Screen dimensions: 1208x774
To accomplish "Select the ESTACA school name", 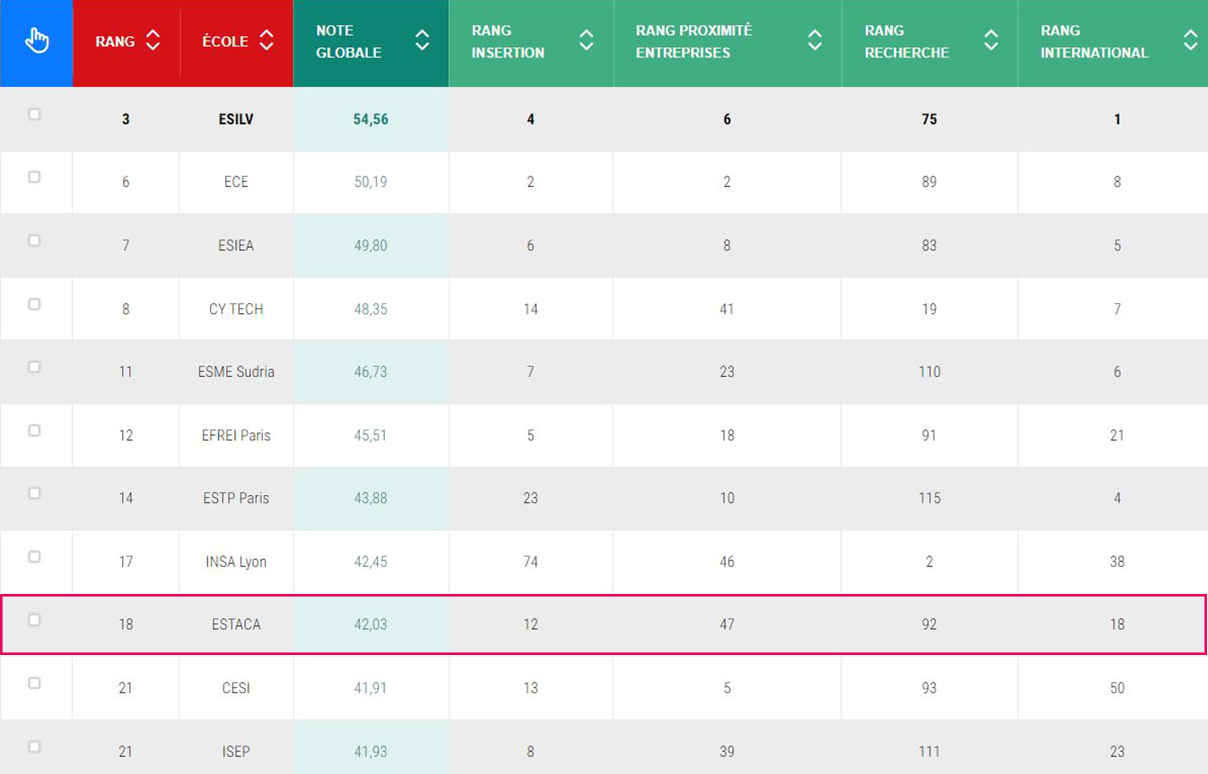I will (x=236, y=624).
